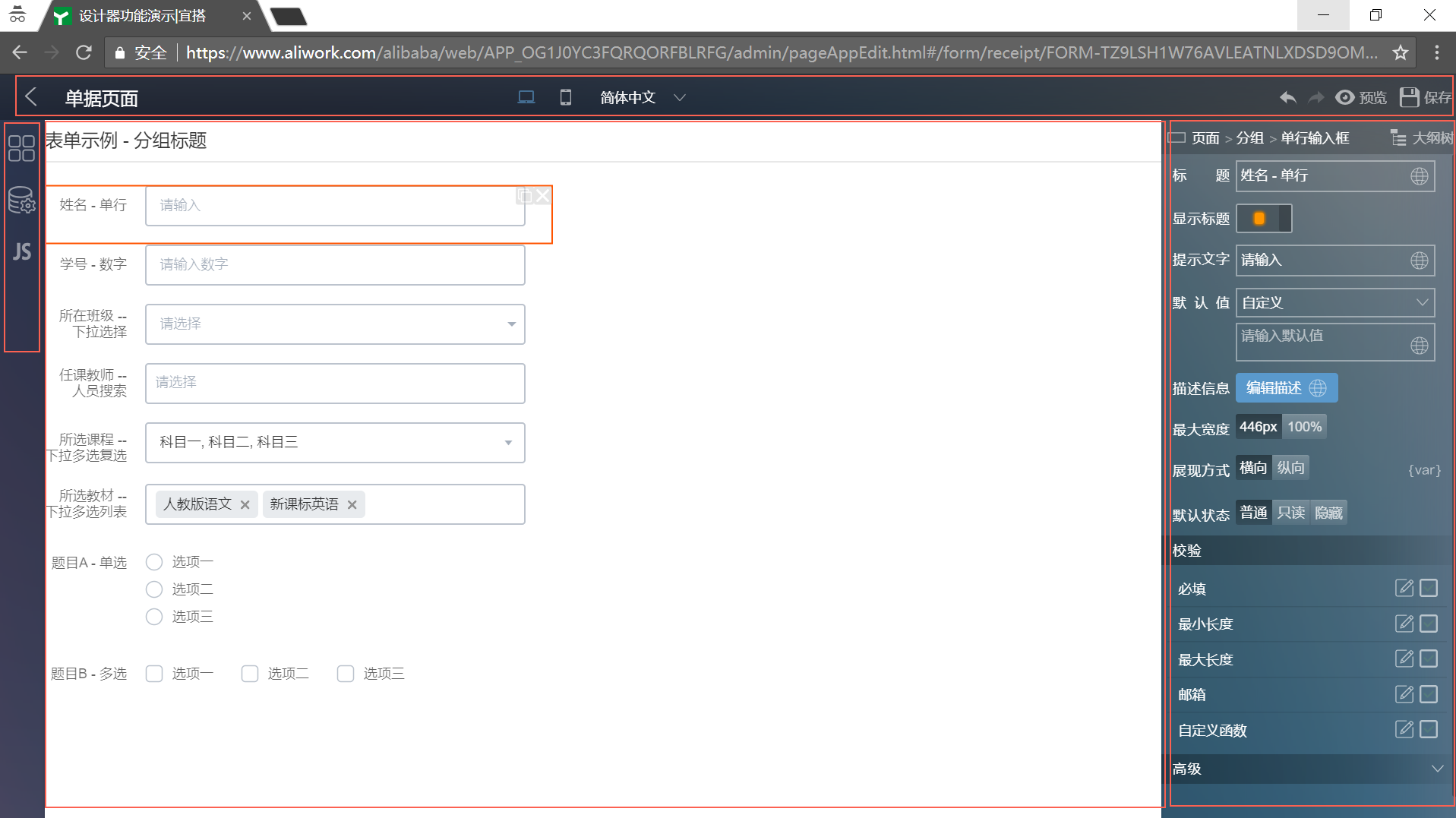Open the 简体中文 language dropdown
Viewport: 1456px width, 818px height.
click(x=643, y=97)
